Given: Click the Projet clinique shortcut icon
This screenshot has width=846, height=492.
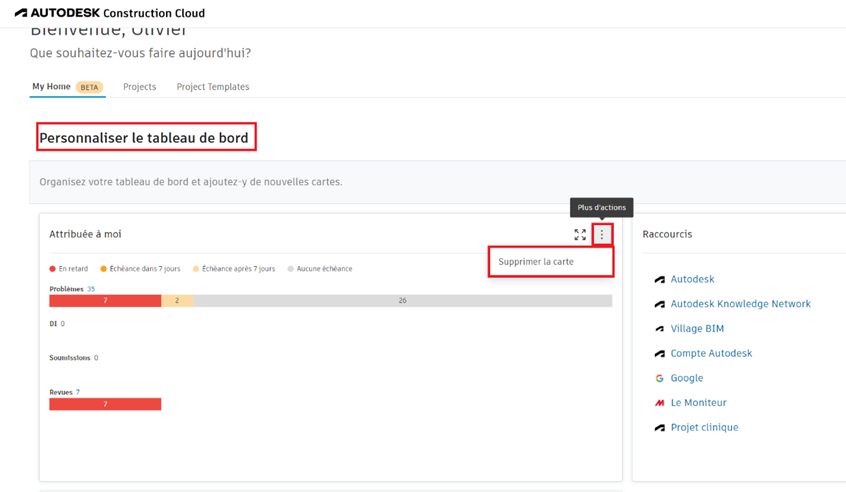Looking at the screenshot, I should coord(659,428).
